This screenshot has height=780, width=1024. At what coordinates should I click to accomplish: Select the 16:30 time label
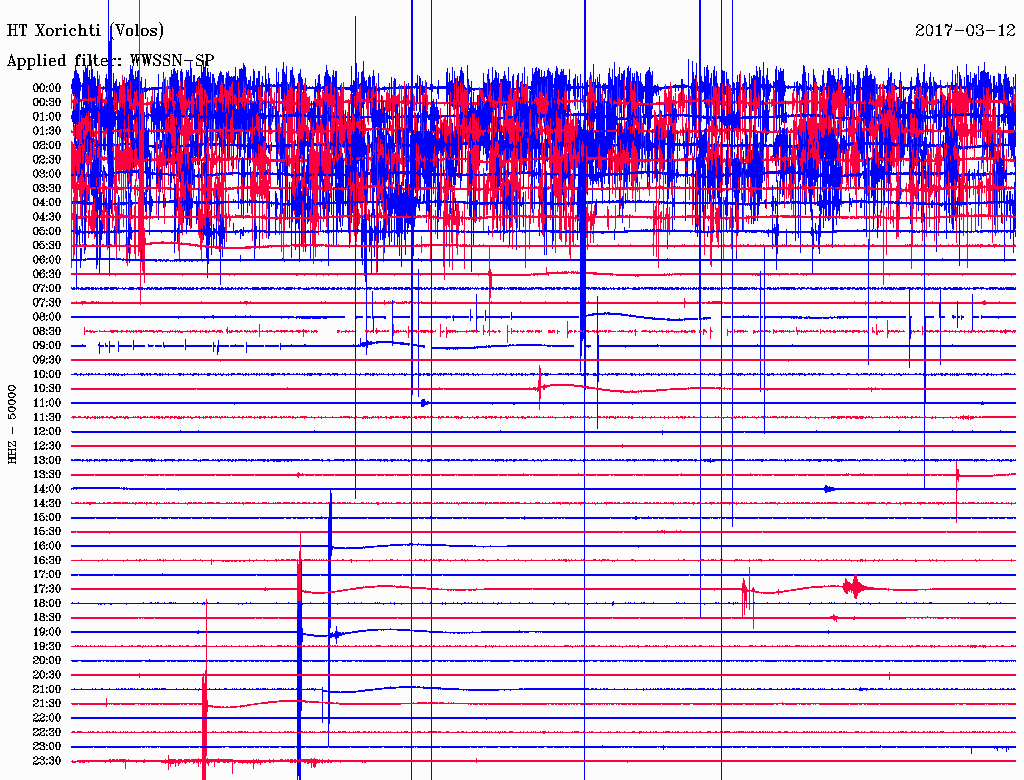[x=47, y=560]
